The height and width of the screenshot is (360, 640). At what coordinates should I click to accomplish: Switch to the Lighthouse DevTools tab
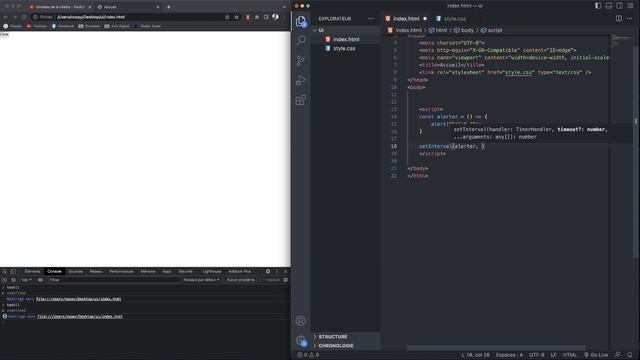tap(212, 271)
